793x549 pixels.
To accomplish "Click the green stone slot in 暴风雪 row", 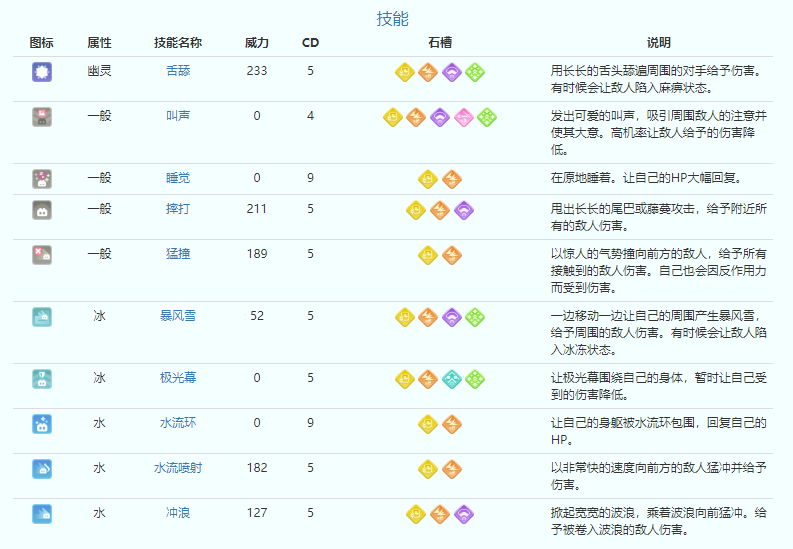I will 475,317.
